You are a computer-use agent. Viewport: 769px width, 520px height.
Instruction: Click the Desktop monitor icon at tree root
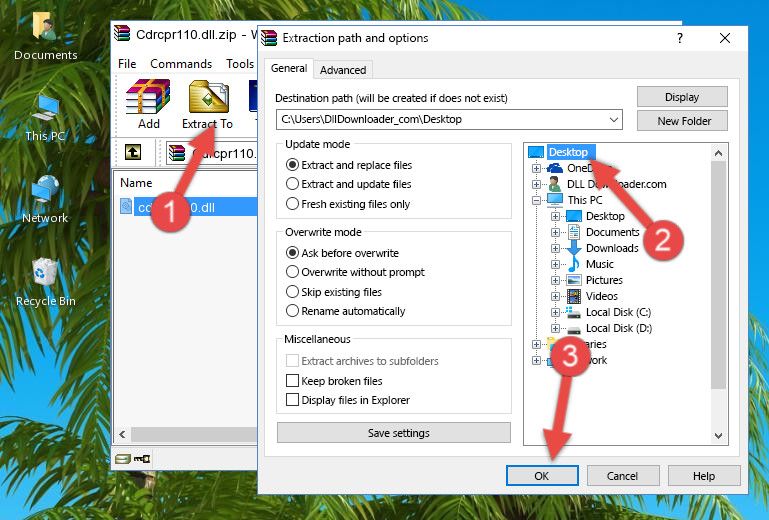tap(536, 152)
